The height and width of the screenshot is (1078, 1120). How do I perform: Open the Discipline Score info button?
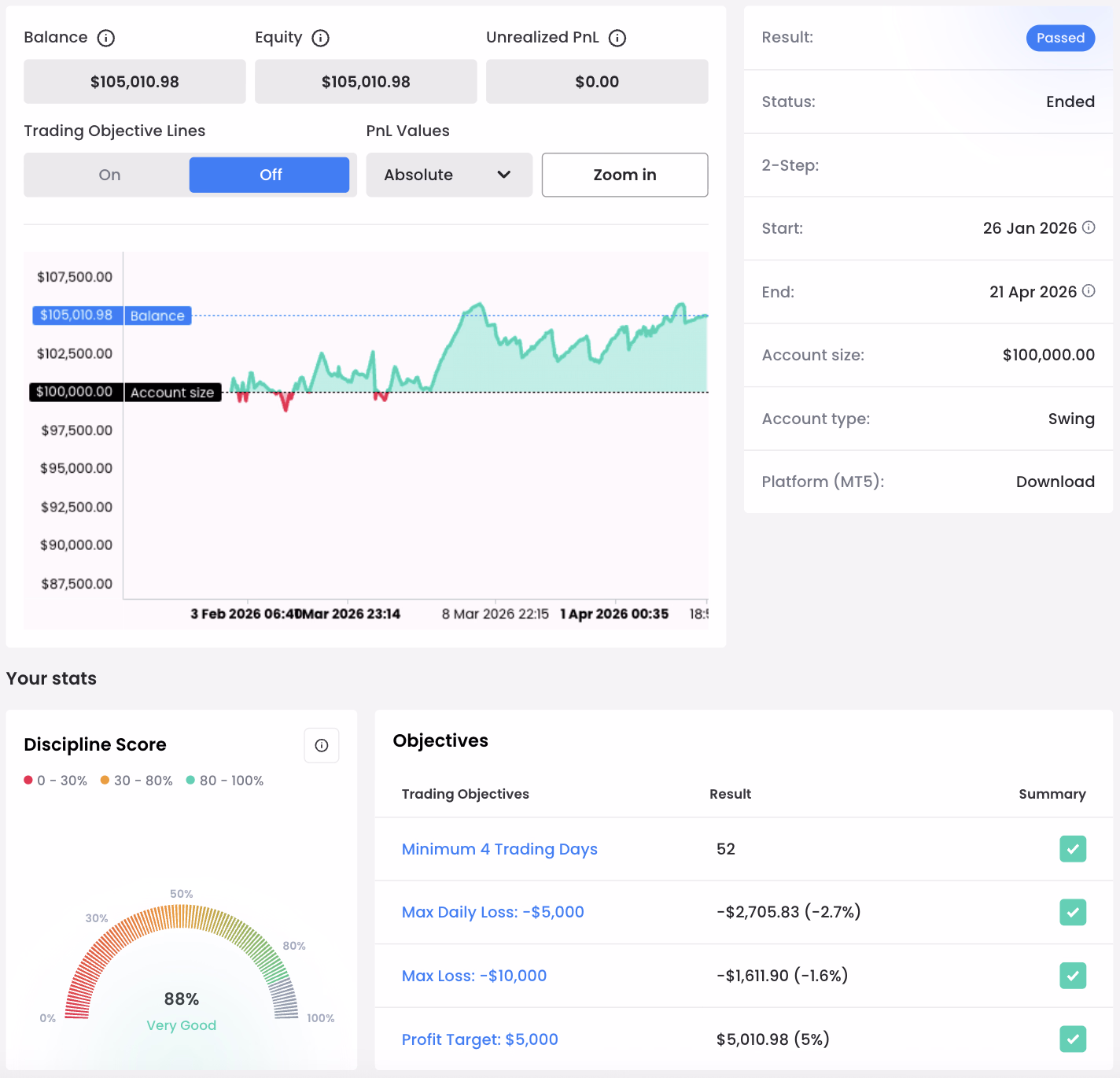coord(322,745)
